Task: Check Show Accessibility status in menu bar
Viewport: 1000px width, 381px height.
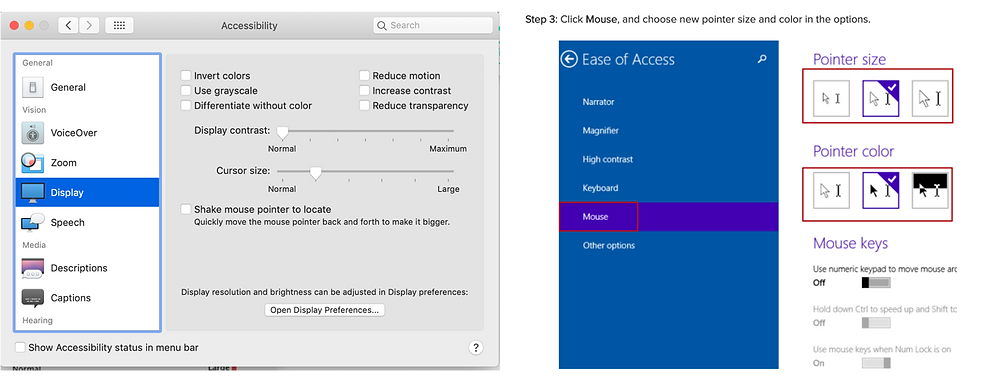Action: point(20,348)
